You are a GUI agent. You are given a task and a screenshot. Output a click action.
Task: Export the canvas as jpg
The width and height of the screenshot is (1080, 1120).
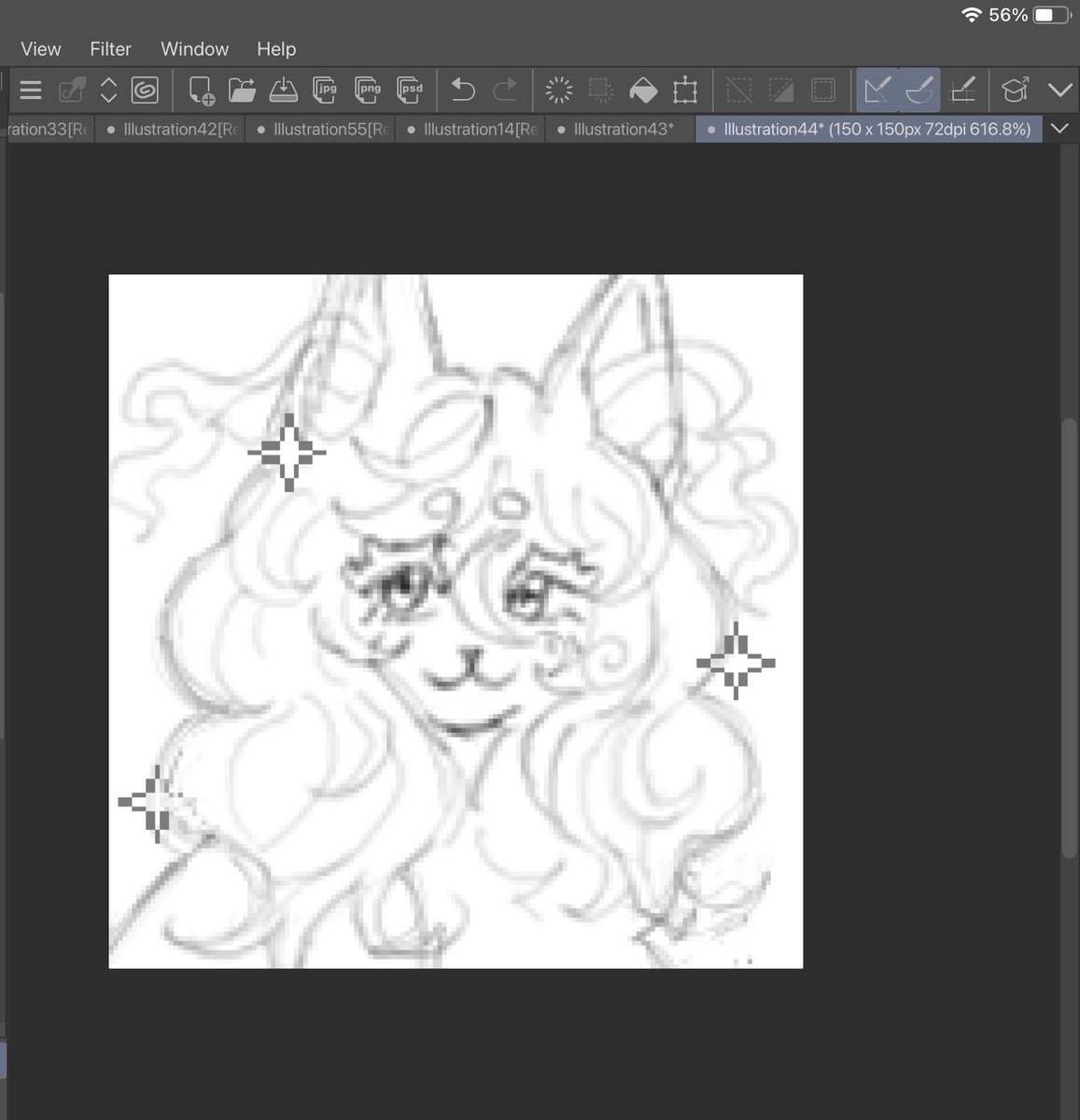[x=326, y=91]
